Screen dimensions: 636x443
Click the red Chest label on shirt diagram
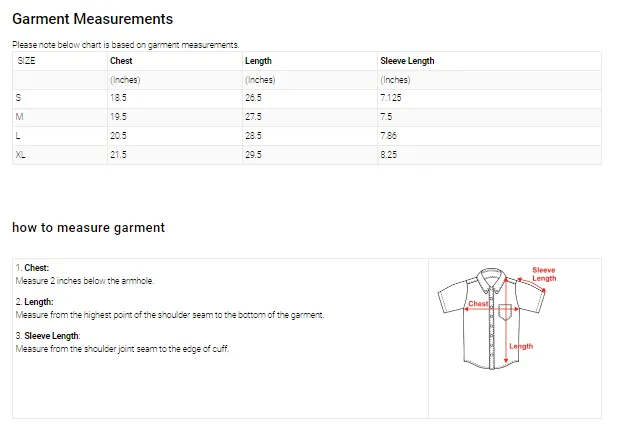(x=478, y=303)
